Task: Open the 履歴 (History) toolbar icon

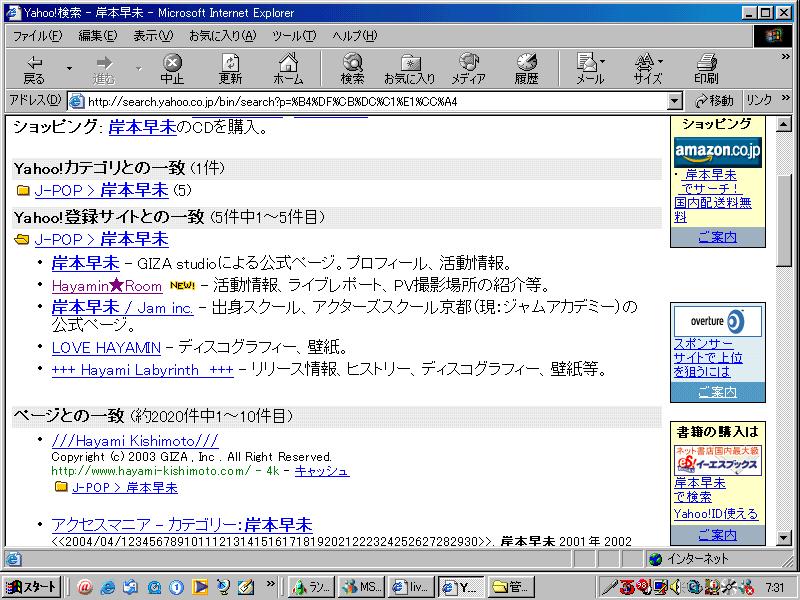Action: 527,69
